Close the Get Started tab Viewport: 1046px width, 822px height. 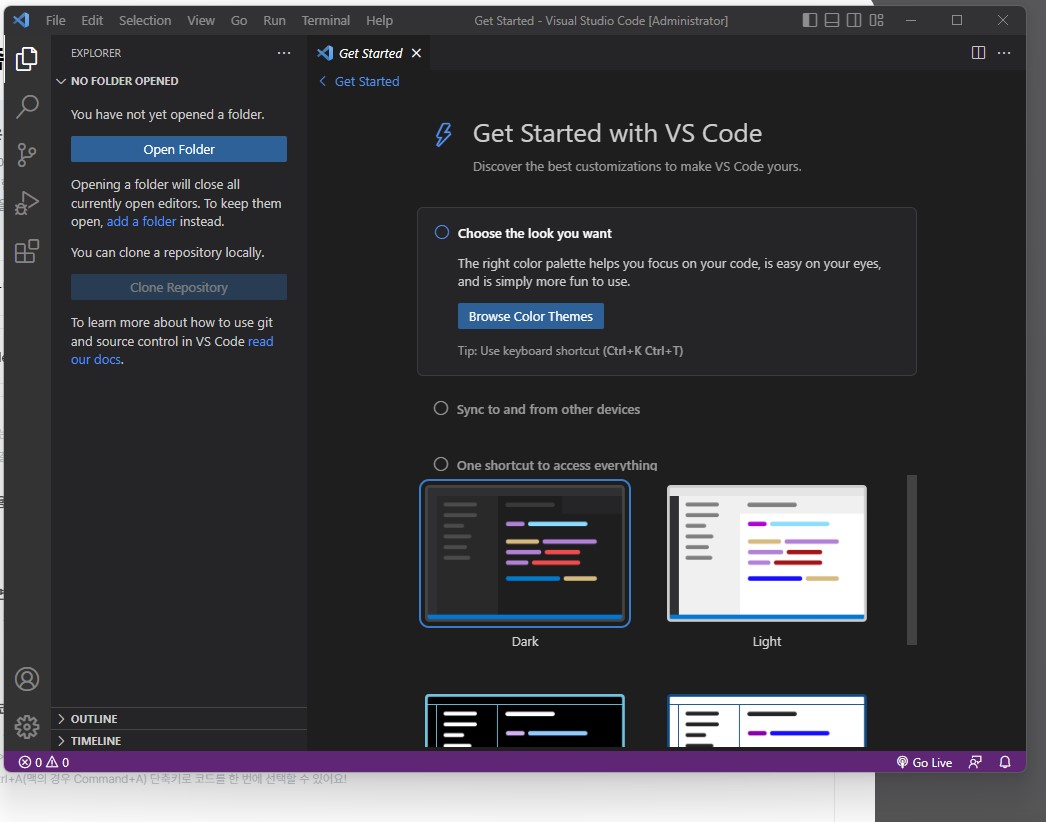(416, 53)
